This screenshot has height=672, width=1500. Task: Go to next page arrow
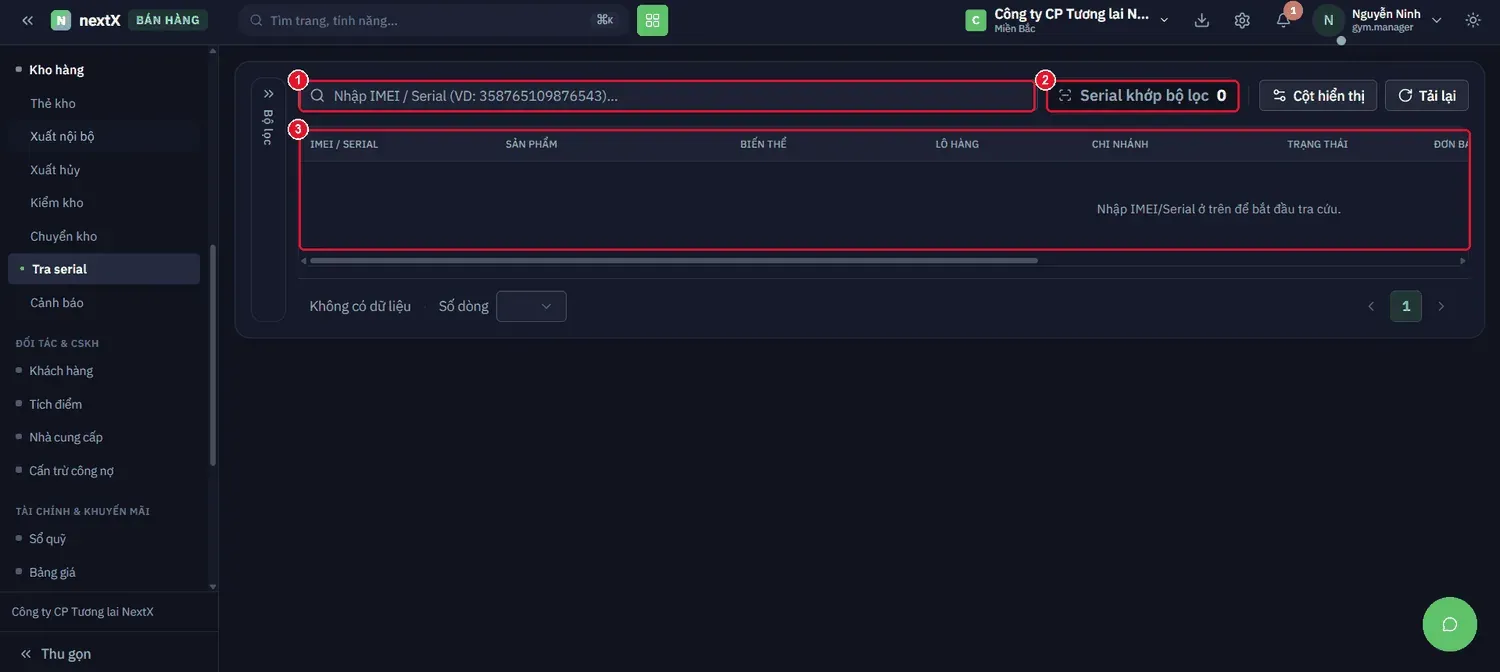click(1441, 306)
